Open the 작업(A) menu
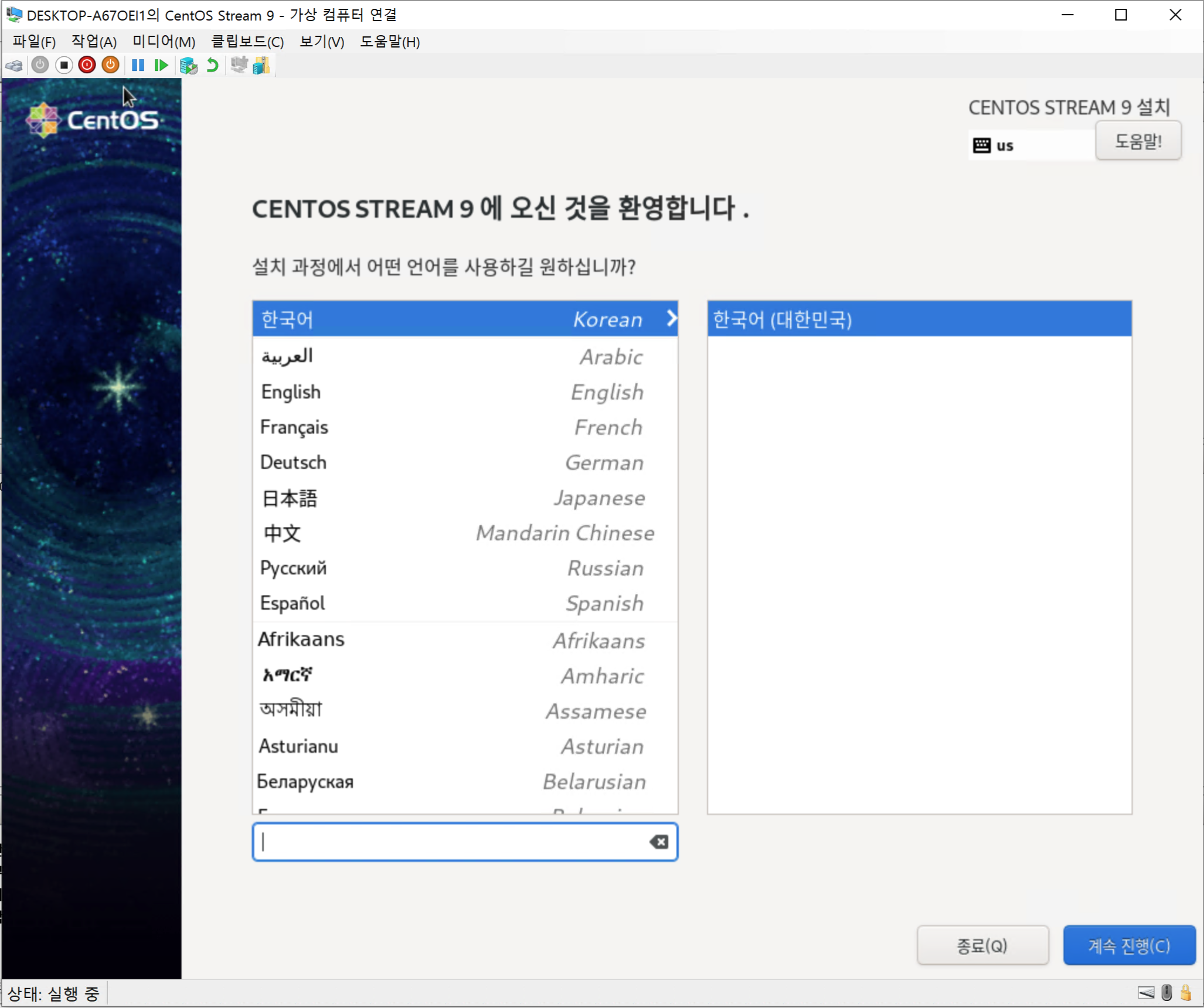This screenshot has height=1008, width=1204. click(94, 42)
